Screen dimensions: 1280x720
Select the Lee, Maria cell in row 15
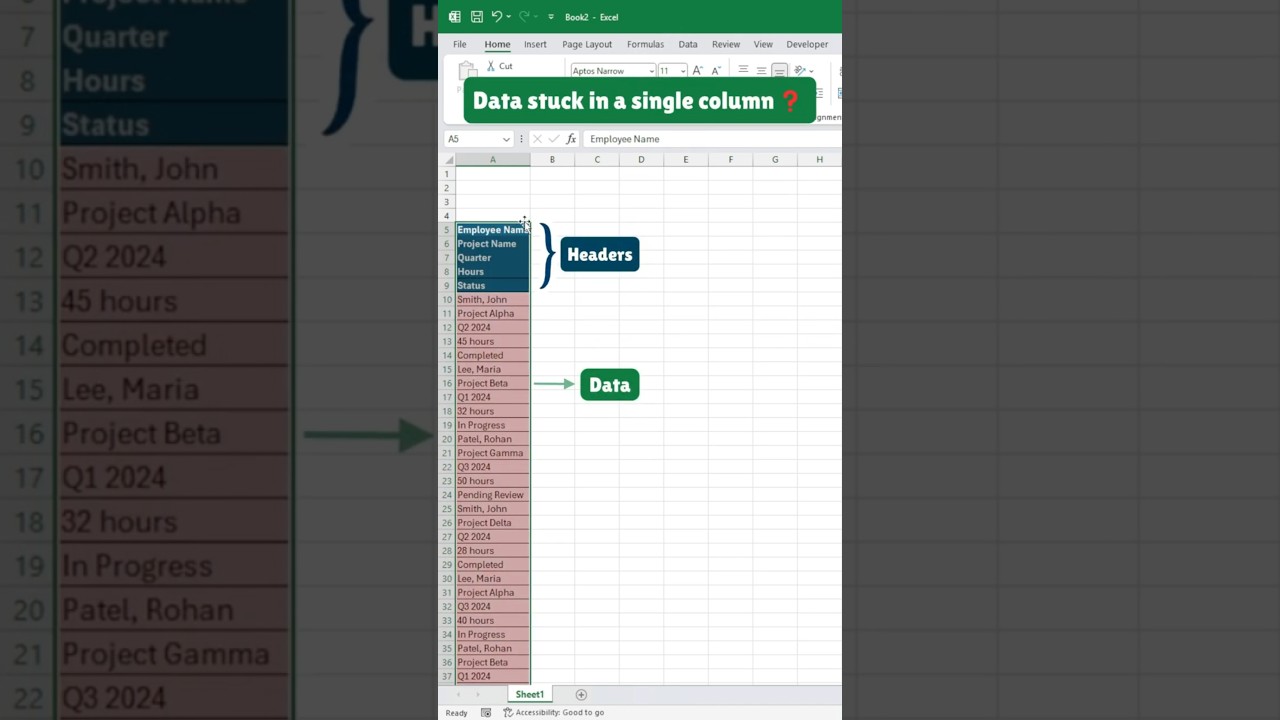(x=493, y=370)
